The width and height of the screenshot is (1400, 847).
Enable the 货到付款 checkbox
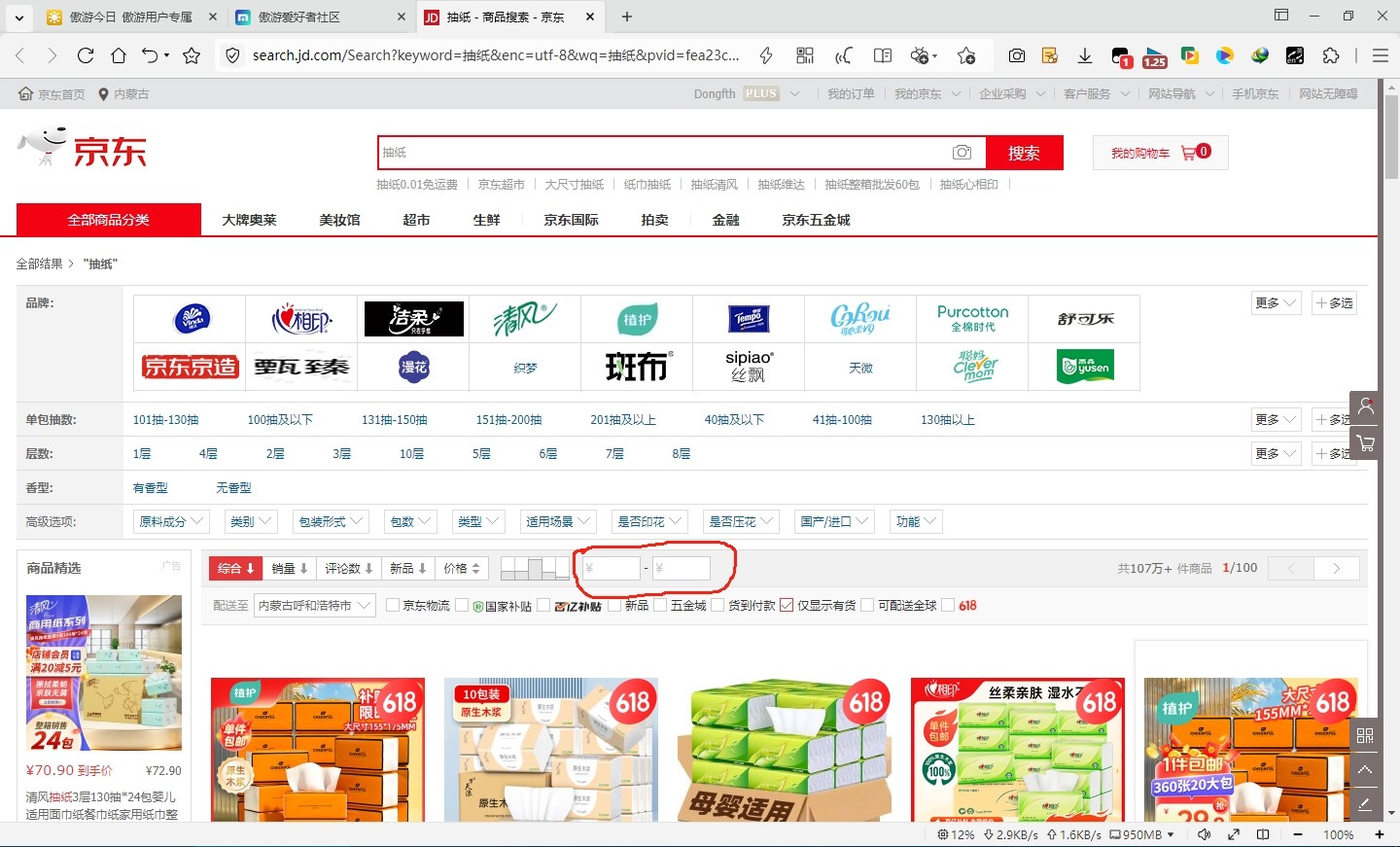point(717,606)
